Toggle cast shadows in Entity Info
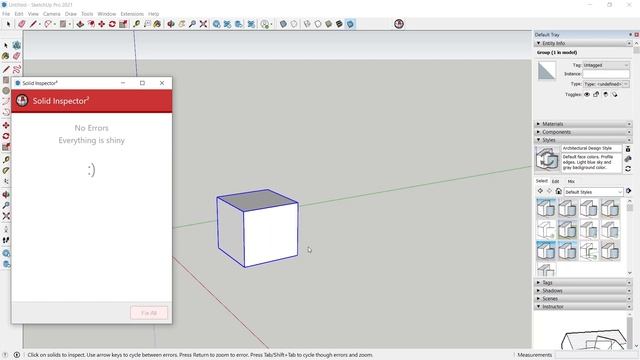This screenshot has height=360, width=640. pos(615,94)
